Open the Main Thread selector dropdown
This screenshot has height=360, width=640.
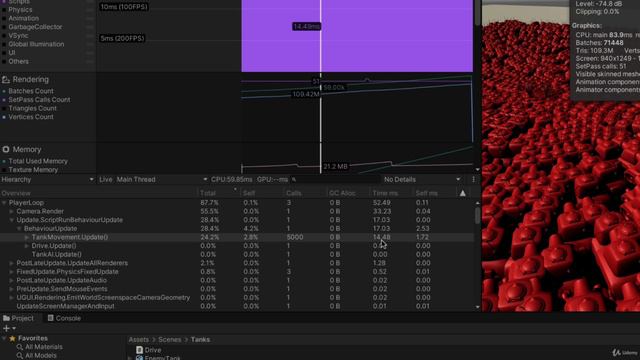pyautogui.click(x=162, y=180)
